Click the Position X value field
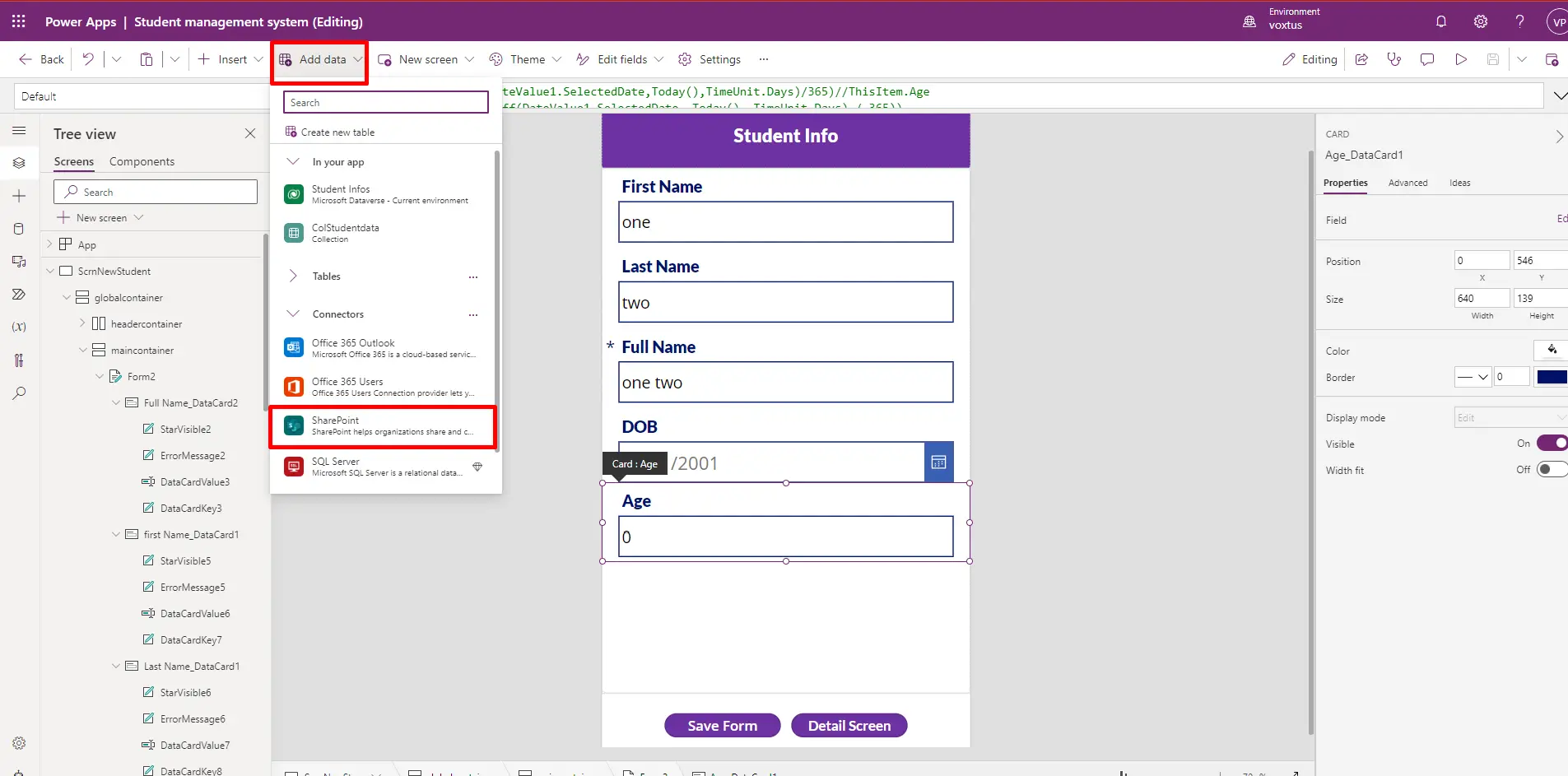Viewport: 1568px width, 776px height. (1482, 260)
